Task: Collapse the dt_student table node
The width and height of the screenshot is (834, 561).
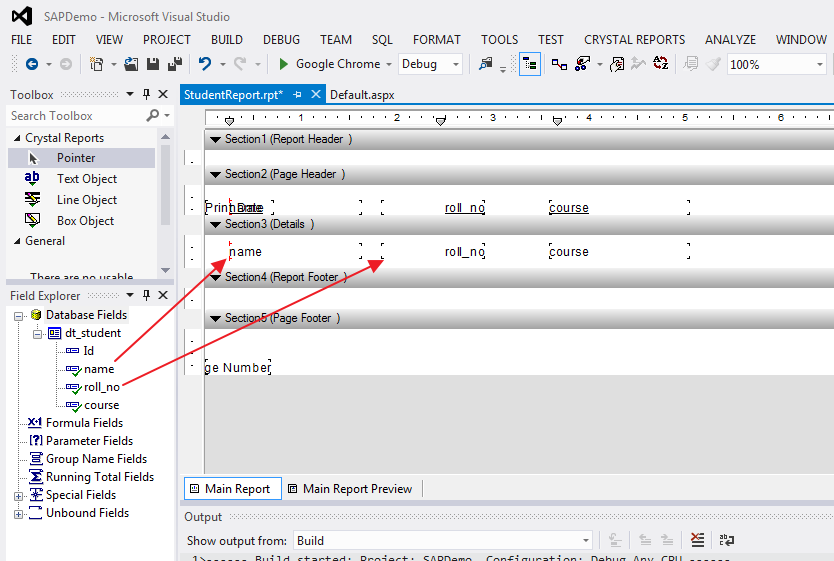Action: coord(37,334)
